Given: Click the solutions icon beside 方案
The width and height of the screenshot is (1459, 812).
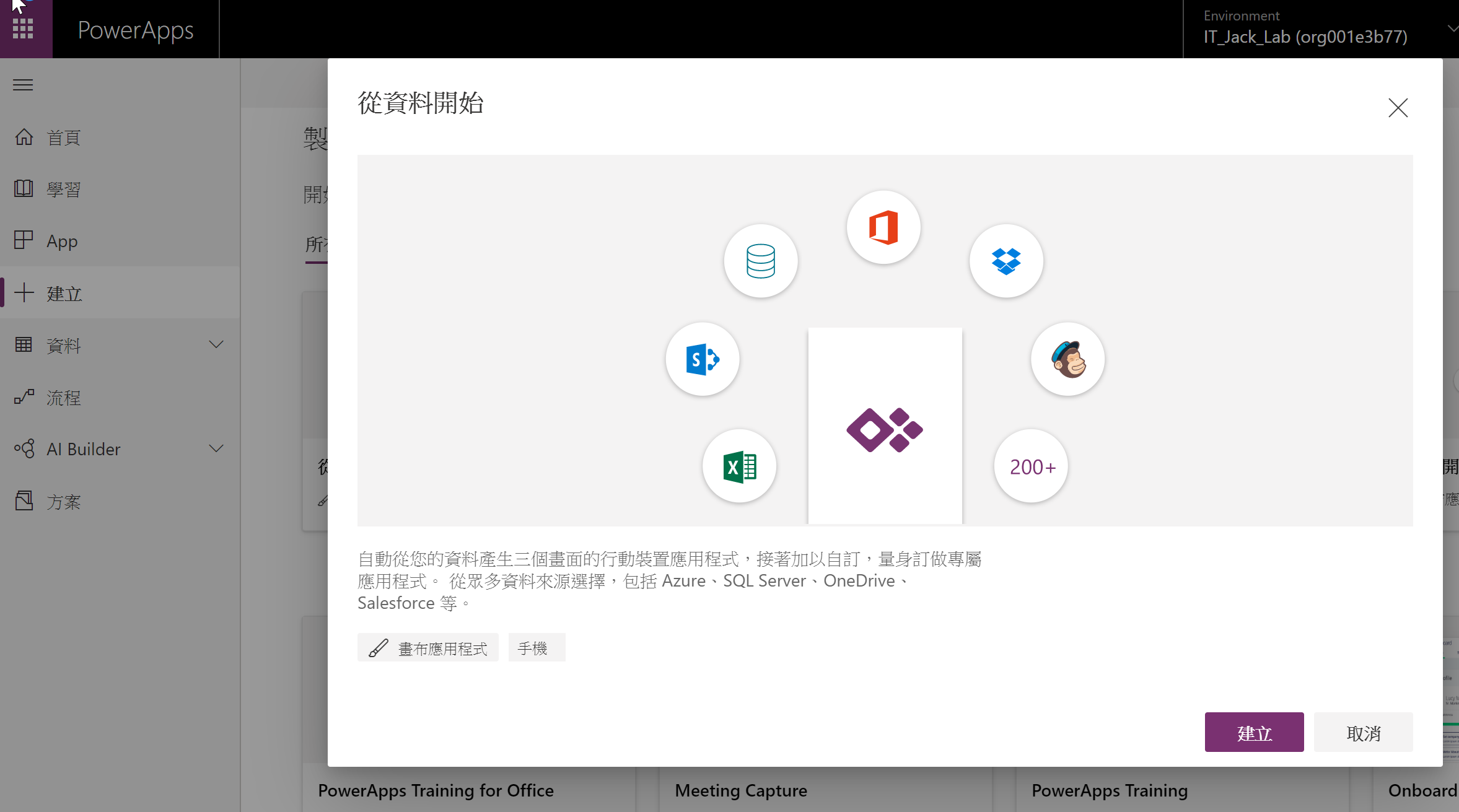Looking at the screenshot, I should (x=24, y=500).
